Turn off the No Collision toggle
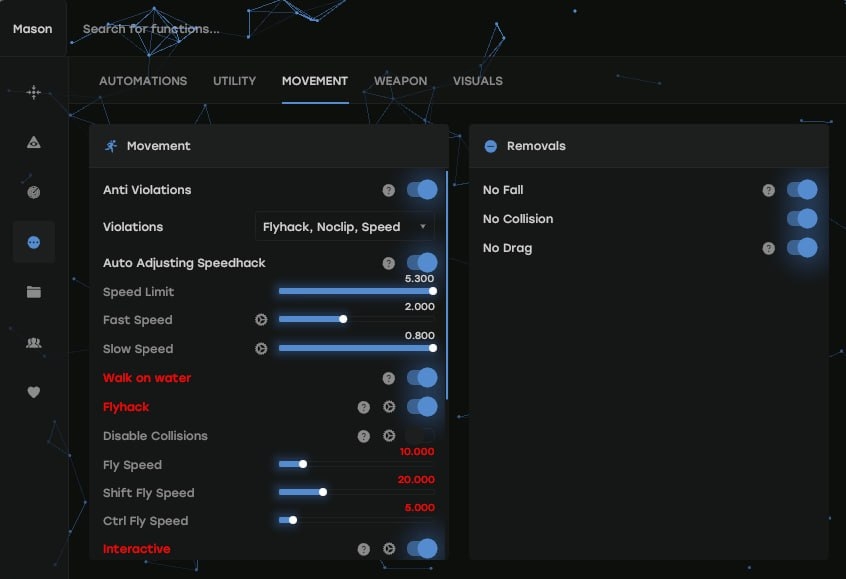The width and height of the screenshot is (846, 579). click(x=802, y=219)
